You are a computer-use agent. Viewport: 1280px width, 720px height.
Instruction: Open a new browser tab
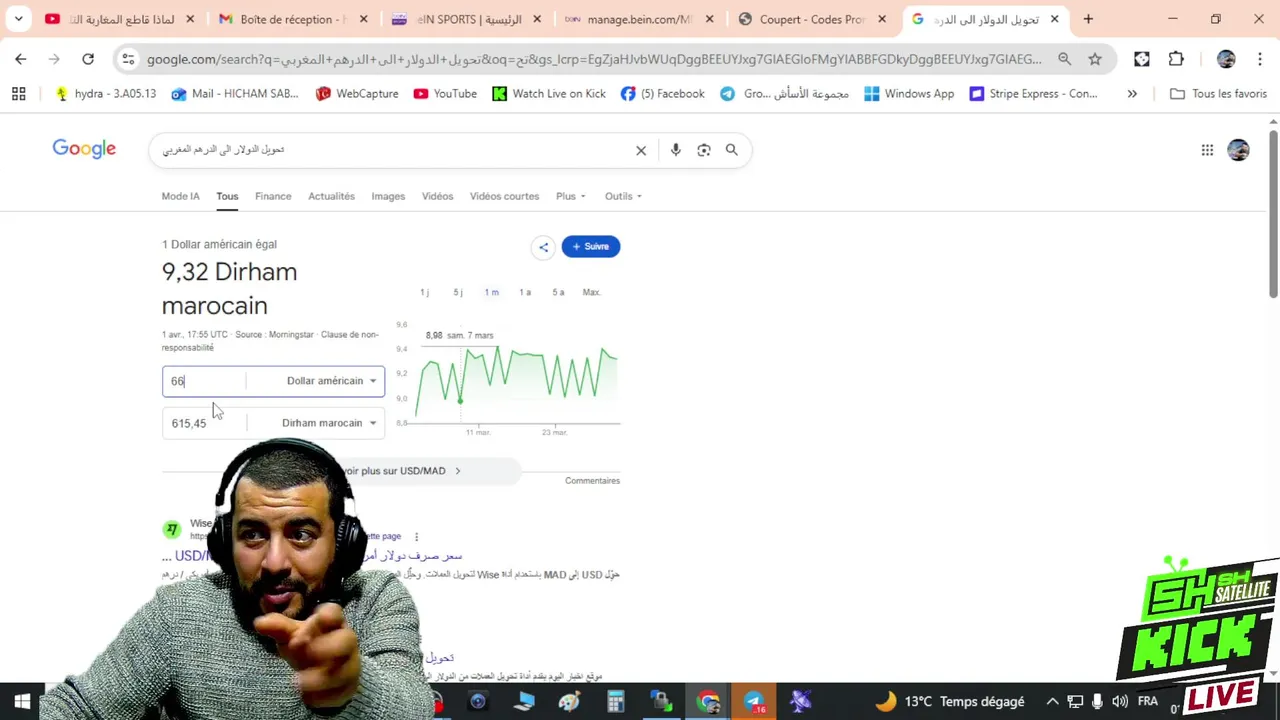(1088, 19)
